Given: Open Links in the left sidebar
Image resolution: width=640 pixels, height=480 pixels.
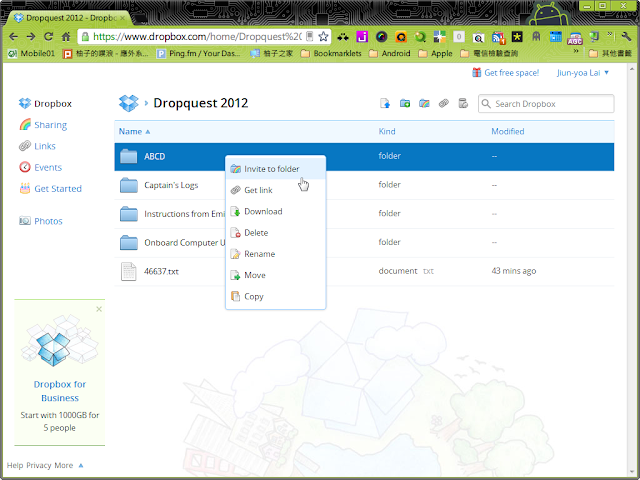Looking at the screenshot, I should (x=37, y=146).
